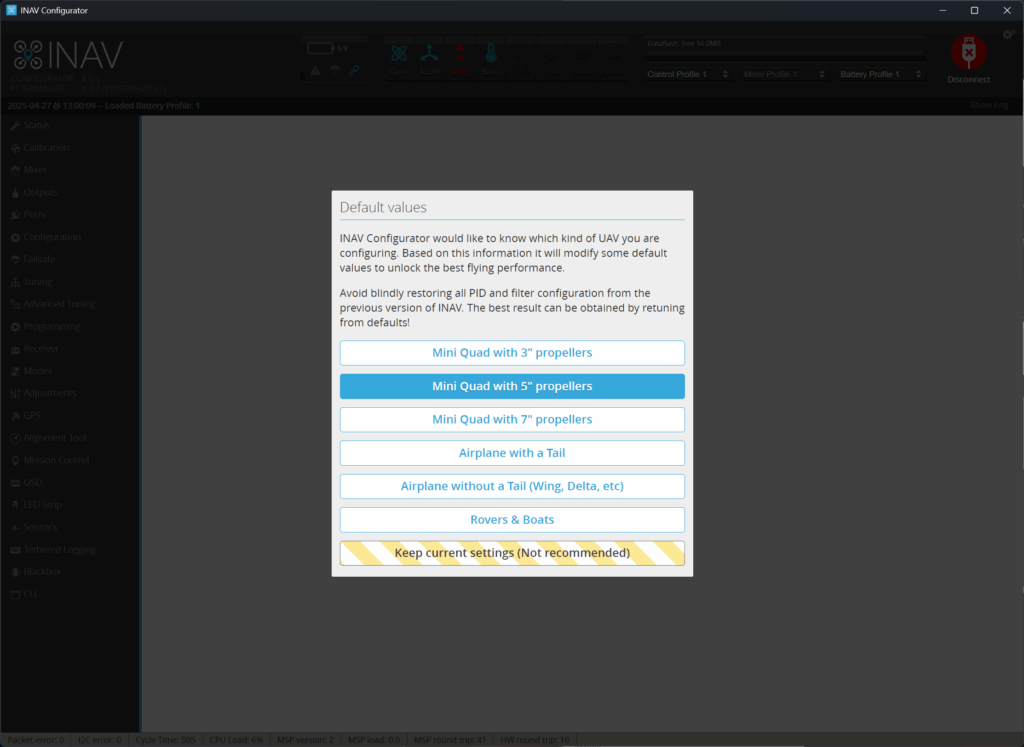Select Rovers & Boats defaults
This screenshot has width=1024, height=747.
512,520
